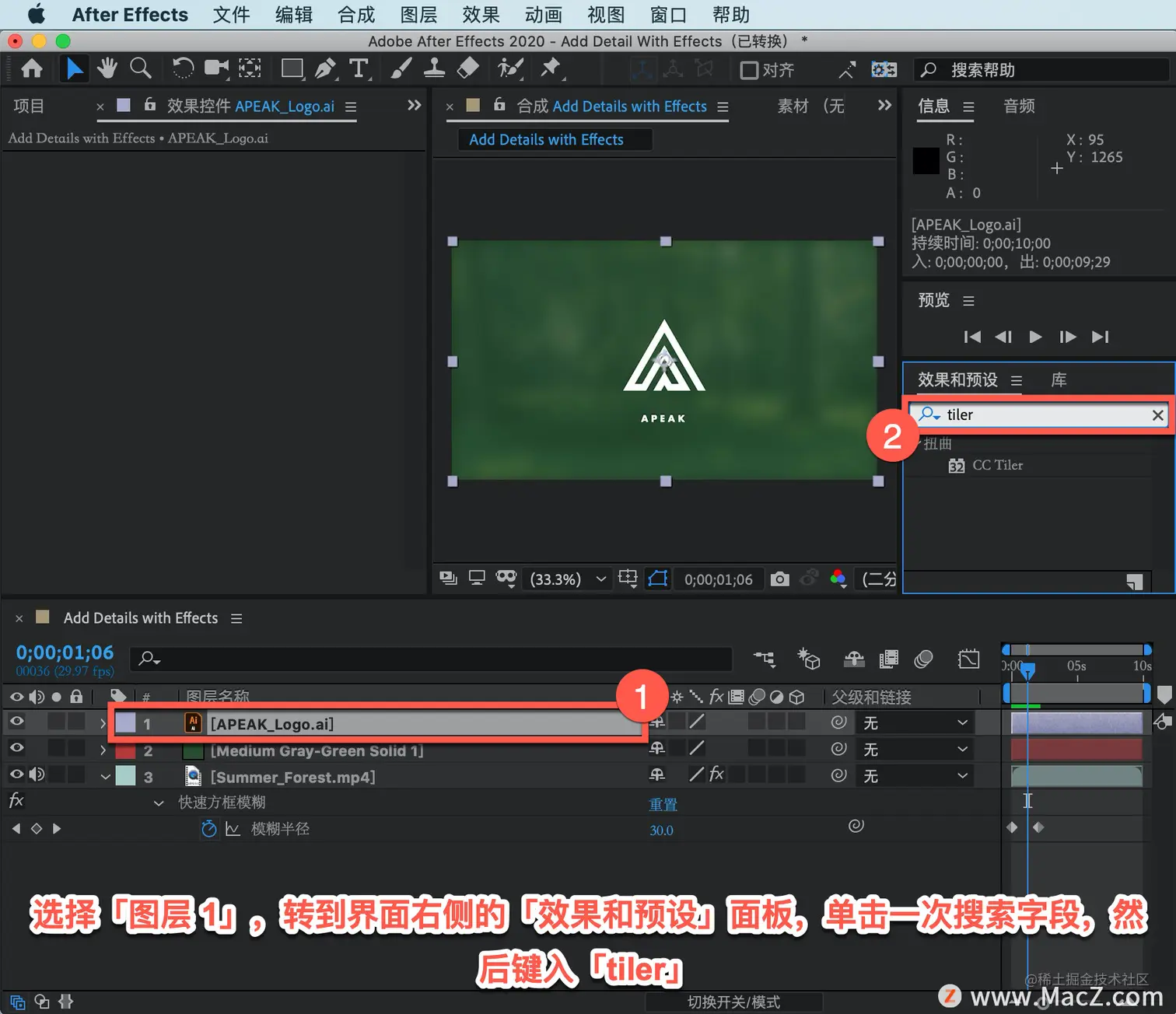1176x1014 pixels.
Task: Toggle lock on effect controls panel
Action: (150, 104)
